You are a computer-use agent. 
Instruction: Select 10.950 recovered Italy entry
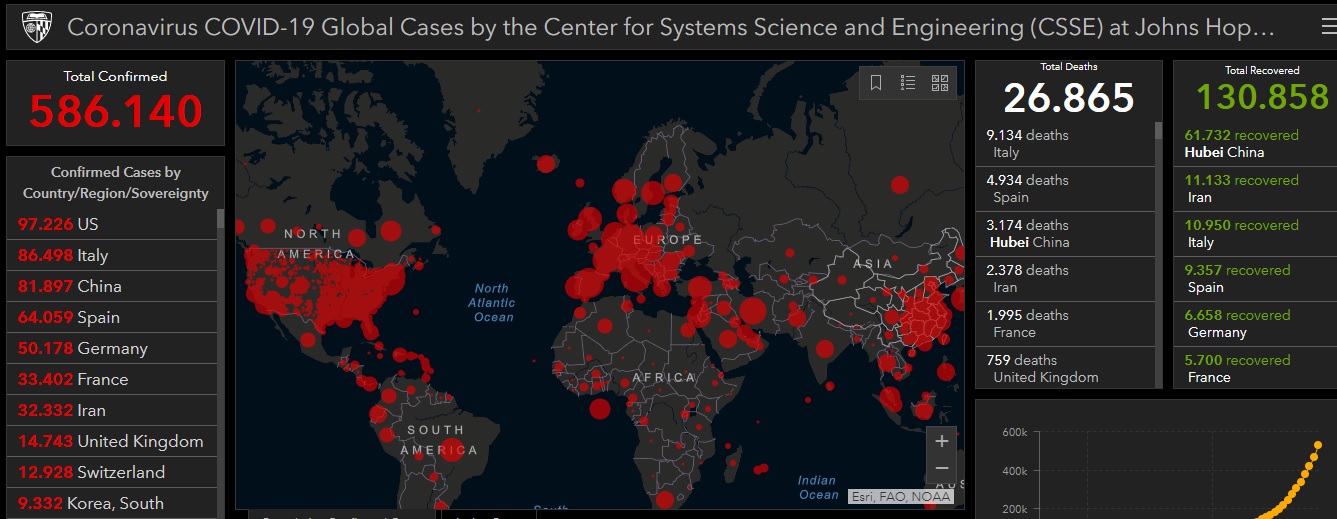1255,234
